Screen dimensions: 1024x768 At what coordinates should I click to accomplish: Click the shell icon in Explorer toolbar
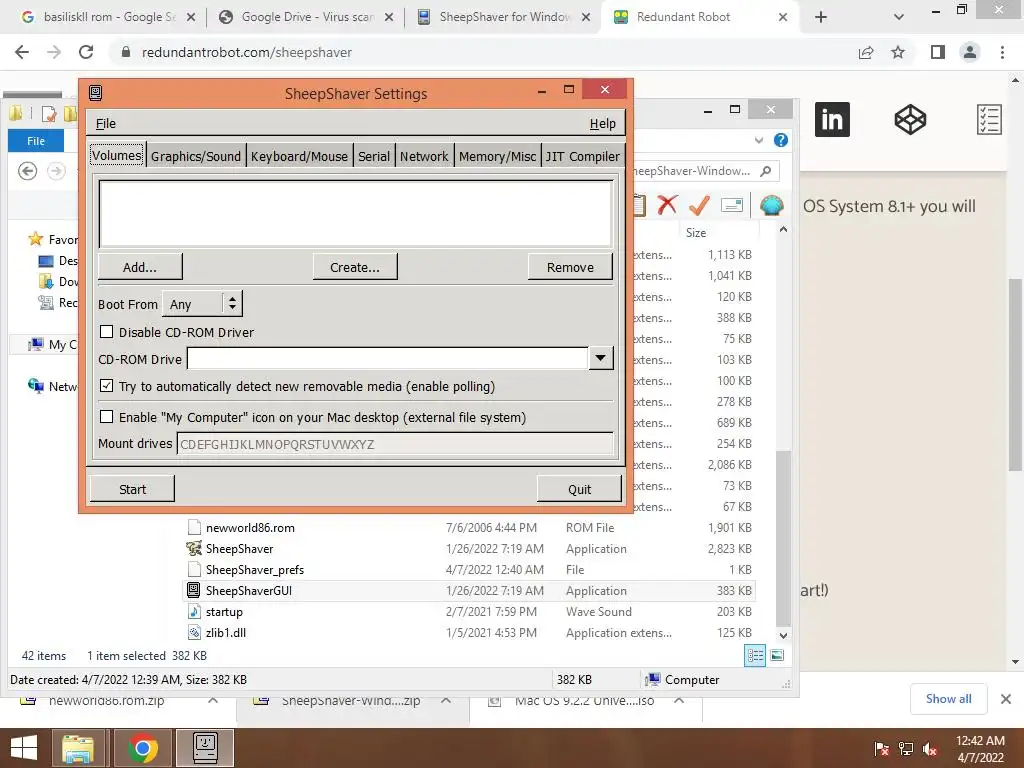point(771,205)
